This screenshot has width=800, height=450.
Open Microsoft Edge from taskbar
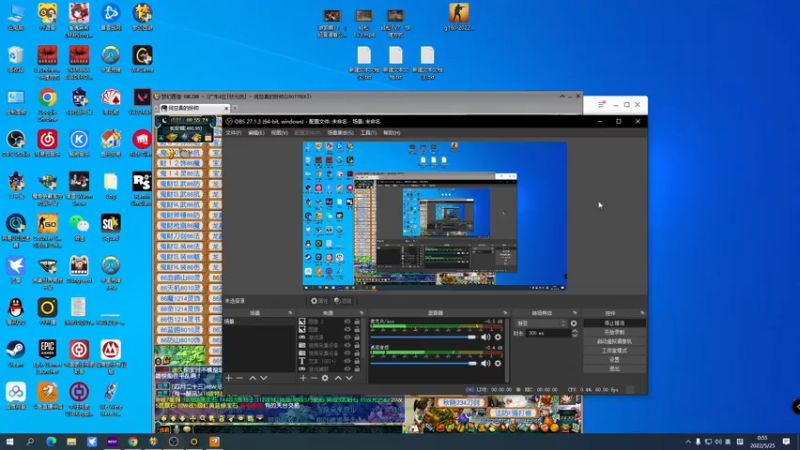coord(51,441)
